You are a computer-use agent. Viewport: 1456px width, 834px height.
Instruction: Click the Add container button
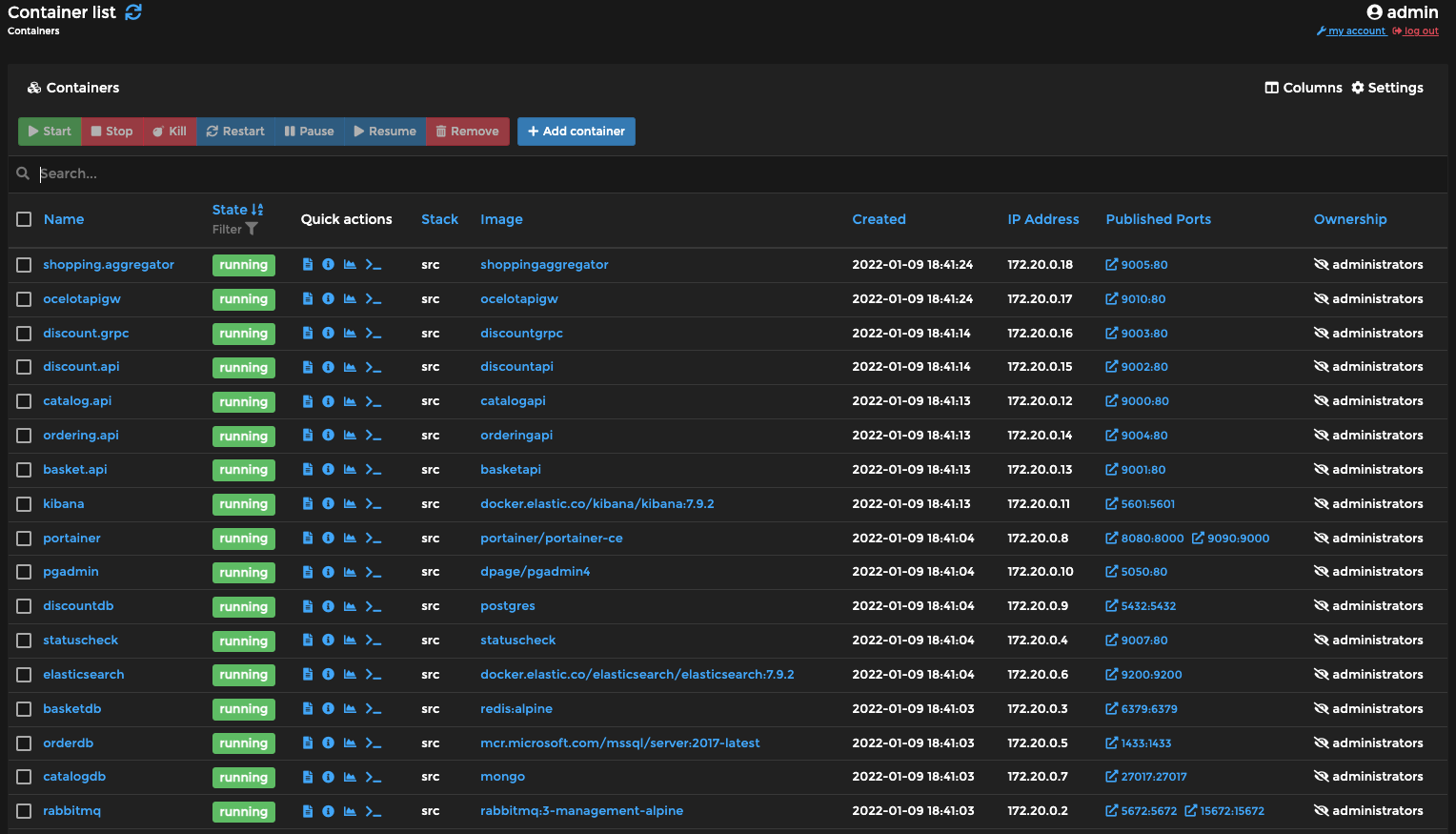click(x=576, y=131)
